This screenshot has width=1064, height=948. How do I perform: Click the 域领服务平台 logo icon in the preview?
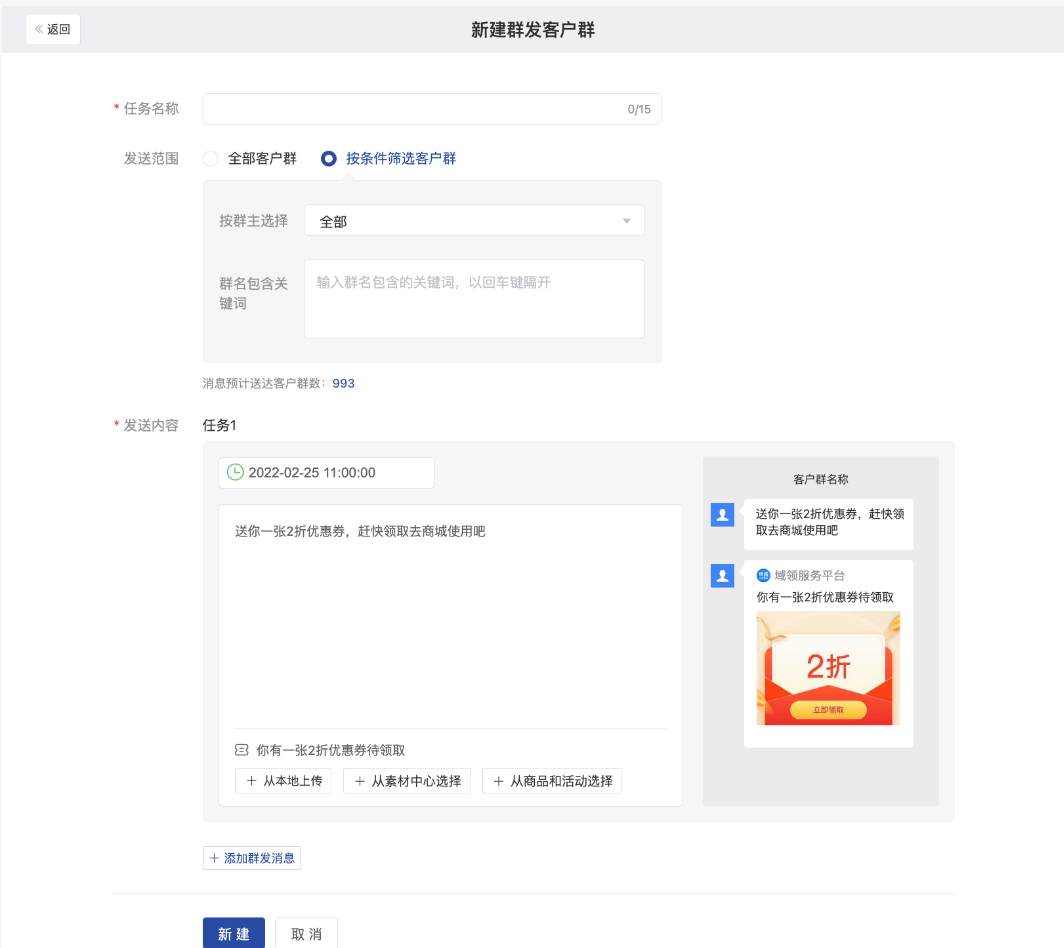tap(763, 575)
